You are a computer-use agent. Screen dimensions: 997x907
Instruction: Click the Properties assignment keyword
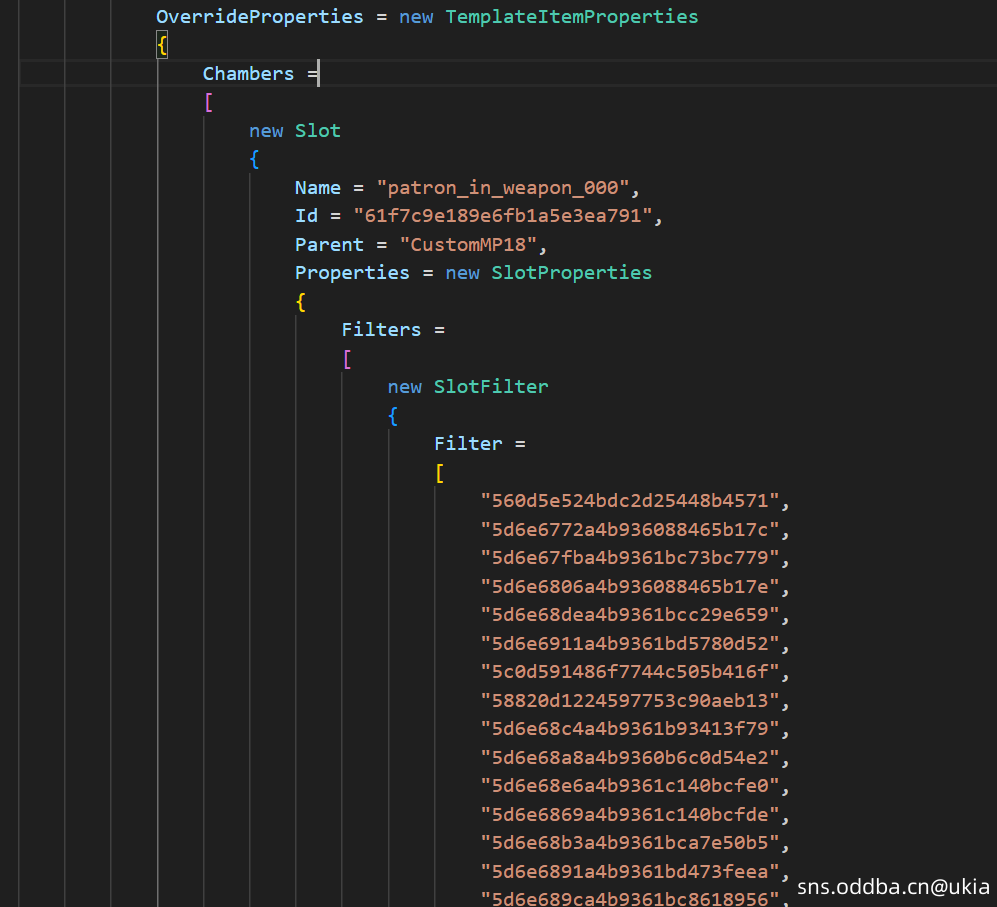tap(352, 273)
